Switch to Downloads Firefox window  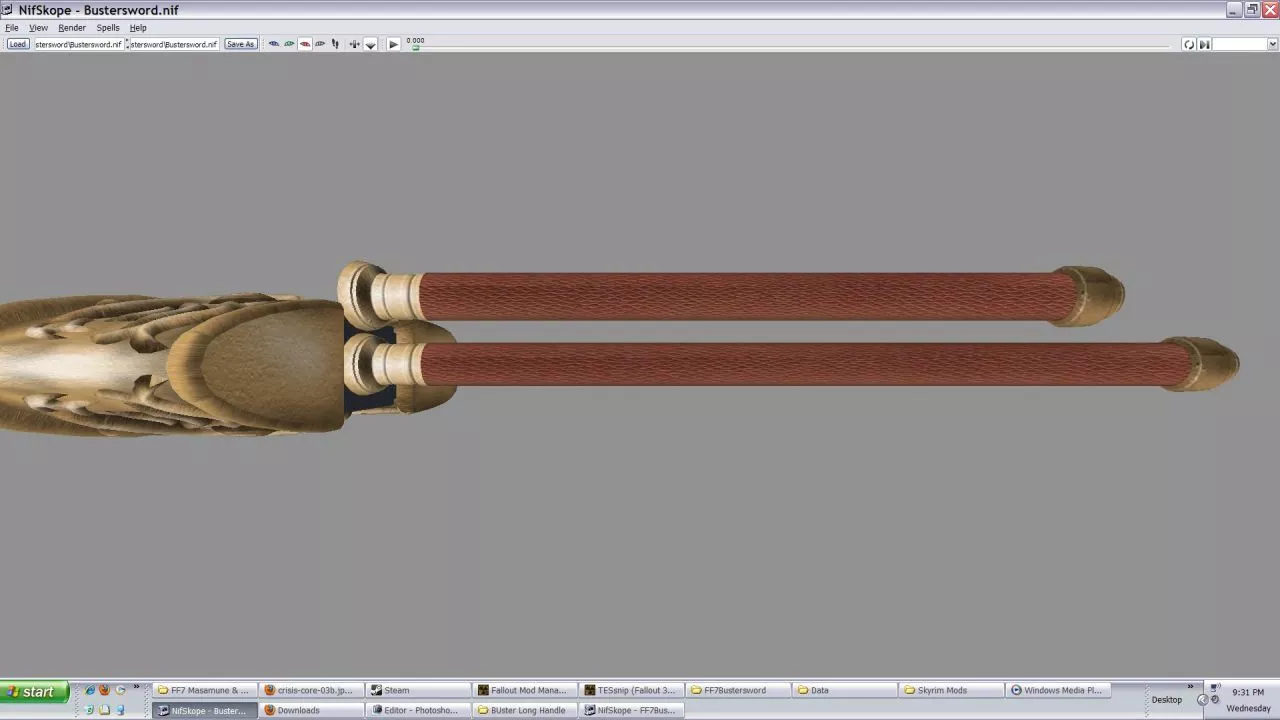click(x=311, y=710)
